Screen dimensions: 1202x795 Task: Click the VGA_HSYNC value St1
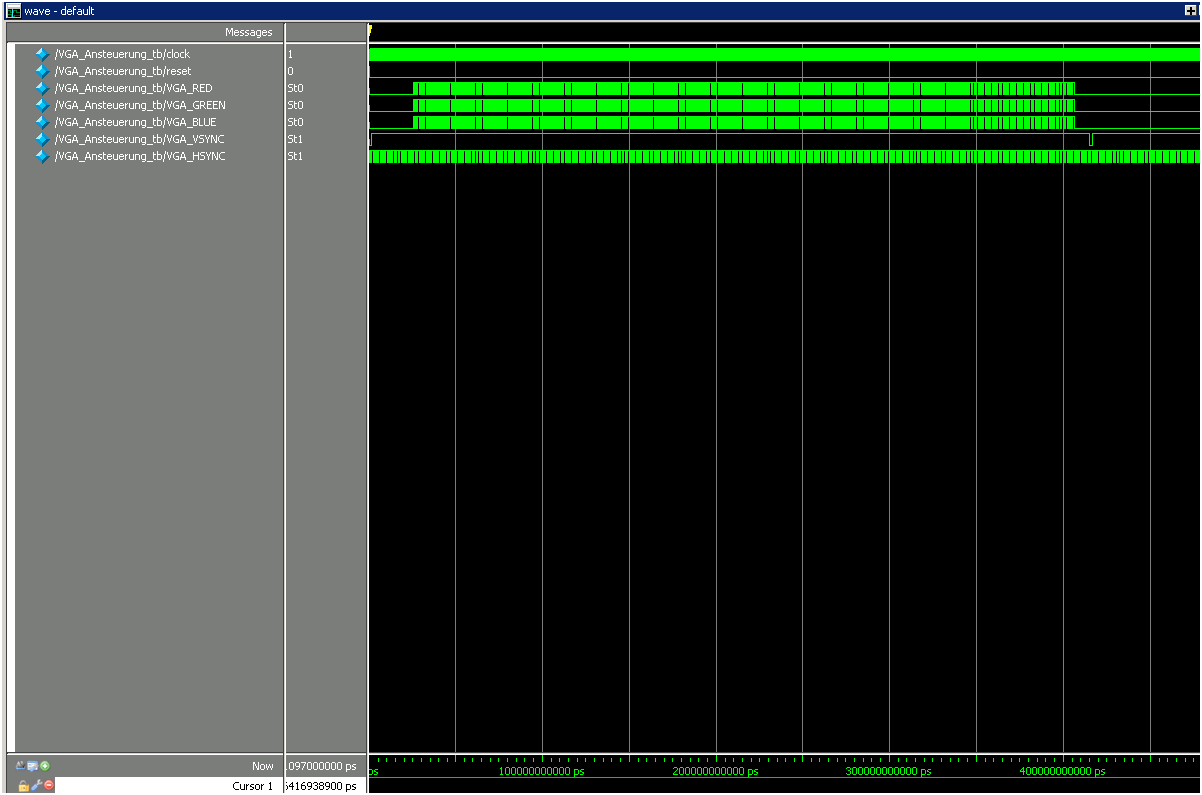pyautogui.click(x=295, y=156)
